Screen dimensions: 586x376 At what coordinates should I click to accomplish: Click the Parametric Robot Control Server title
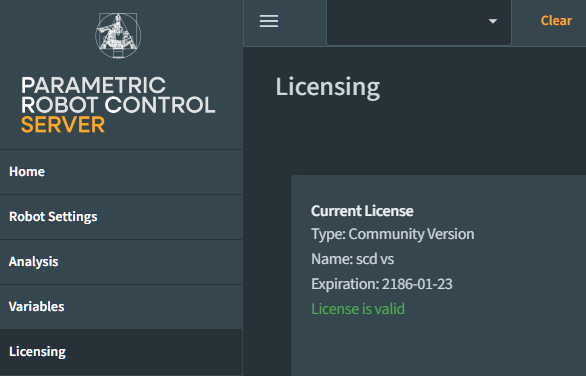[118, 105]
